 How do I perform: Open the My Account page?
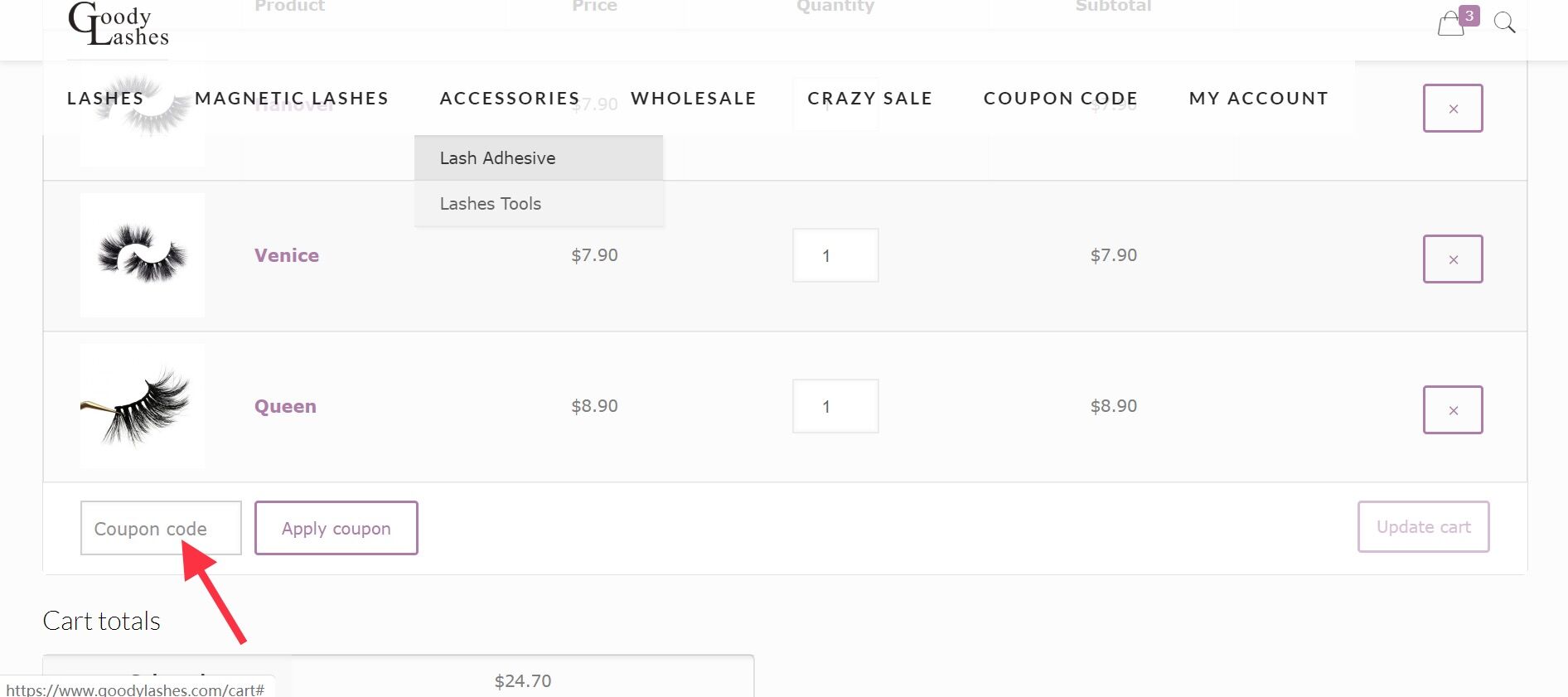coord(1259,99)
